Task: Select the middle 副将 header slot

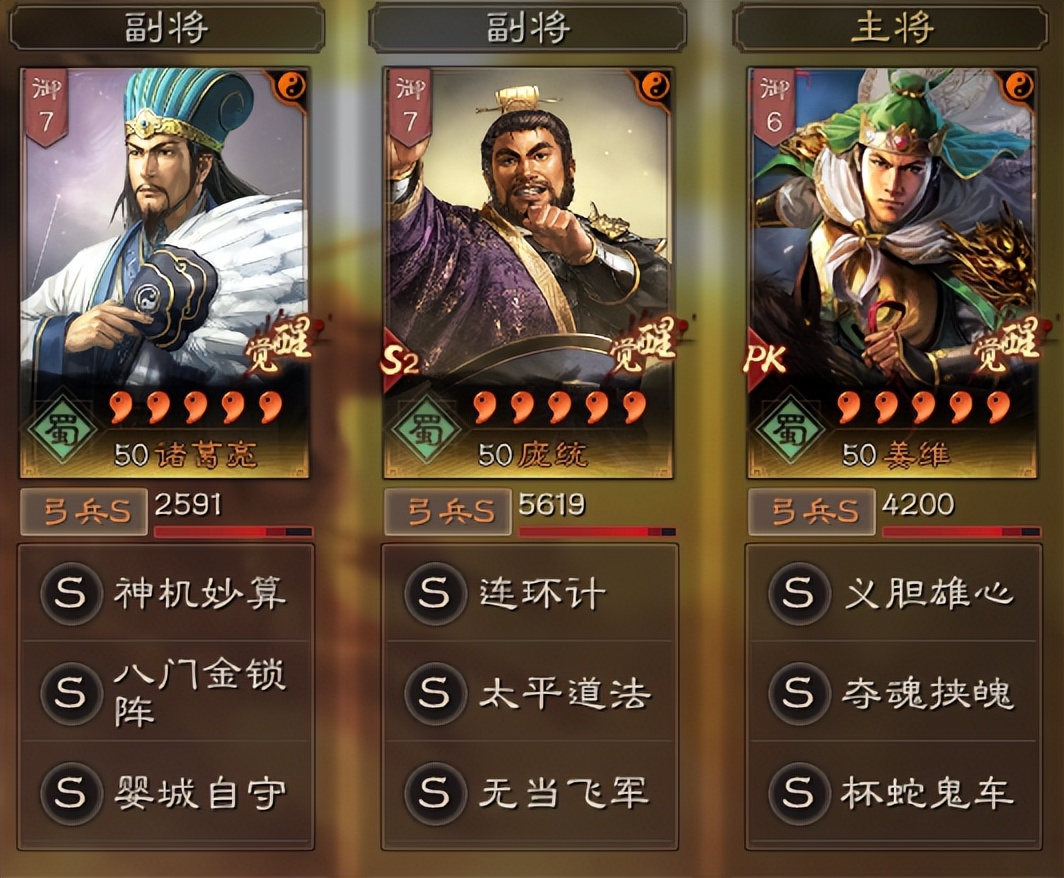Action: 527,28
